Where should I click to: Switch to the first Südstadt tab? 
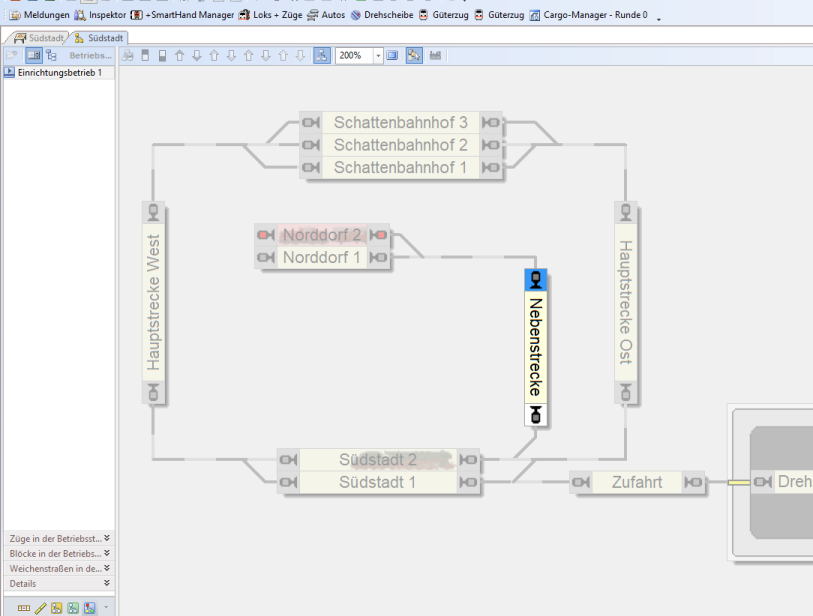coord(40,38)
